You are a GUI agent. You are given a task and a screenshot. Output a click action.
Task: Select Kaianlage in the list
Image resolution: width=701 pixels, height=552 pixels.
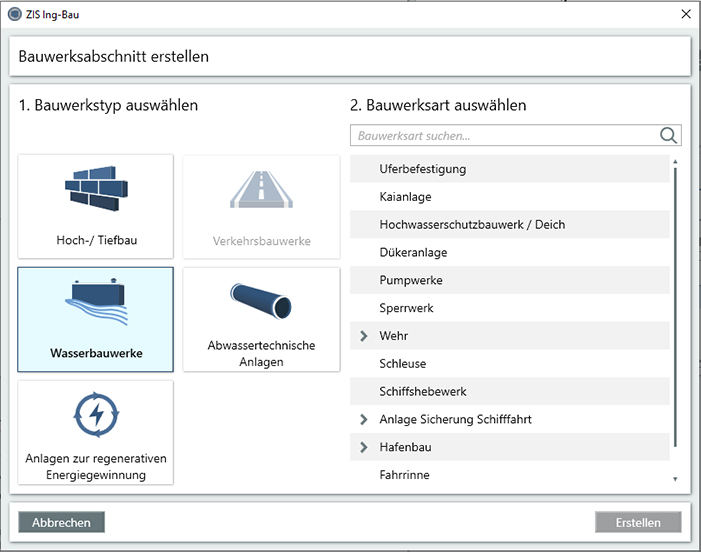[510, 197]
